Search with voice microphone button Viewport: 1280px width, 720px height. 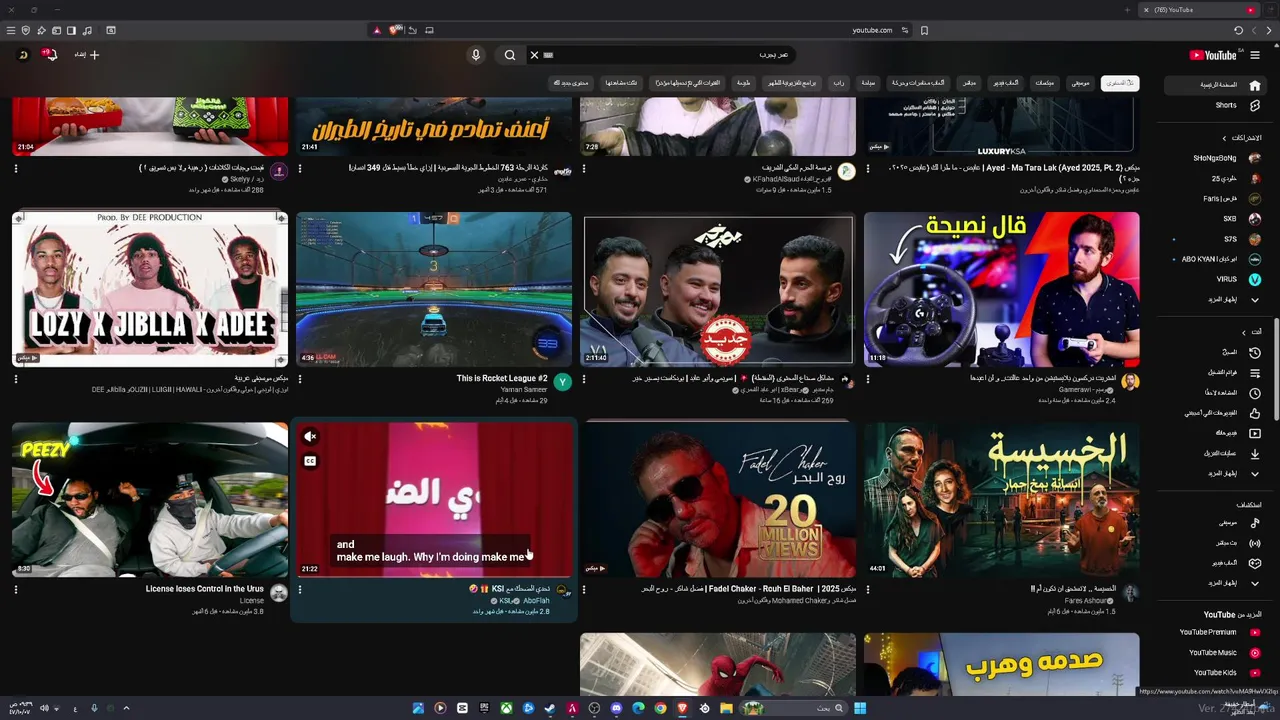(x=476, y=55)
